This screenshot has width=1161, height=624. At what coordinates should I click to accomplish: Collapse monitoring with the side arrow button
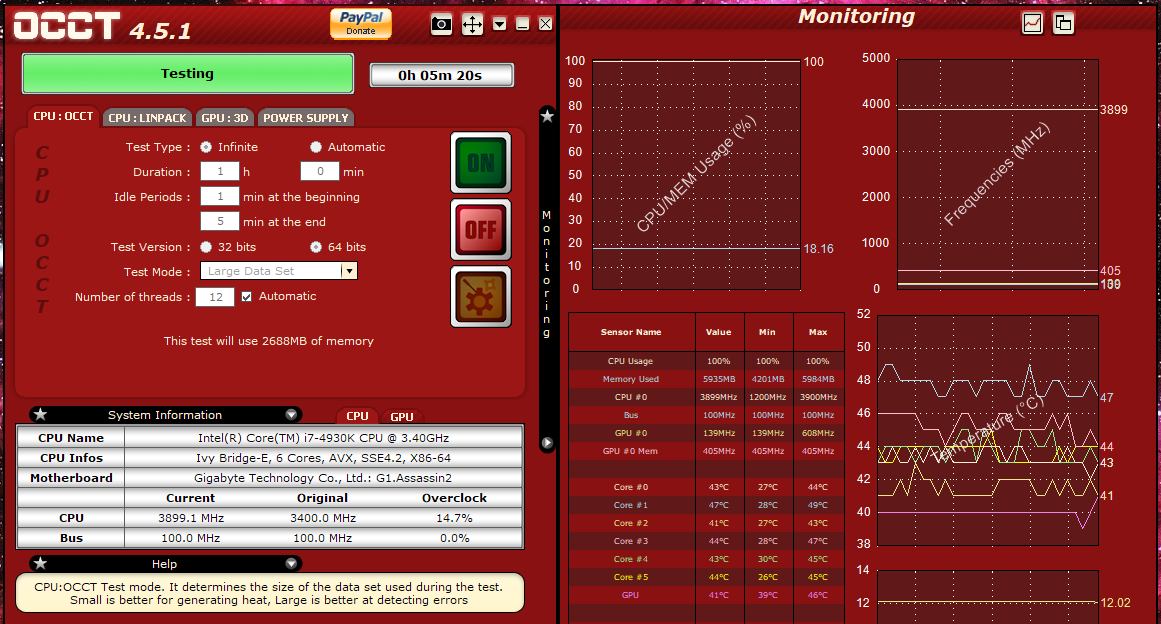point(547,443)
